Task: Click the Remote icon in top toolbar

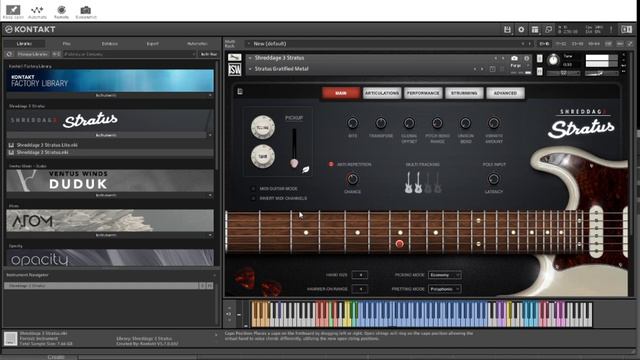Action: tap(61, 10)
